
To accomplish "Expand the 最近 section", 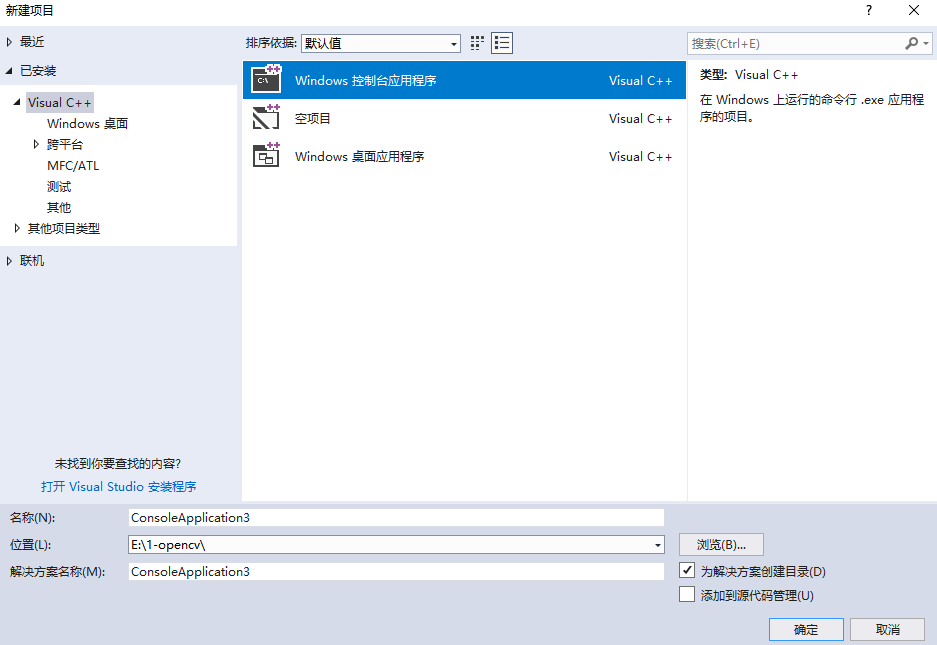I will click(9, 42).
